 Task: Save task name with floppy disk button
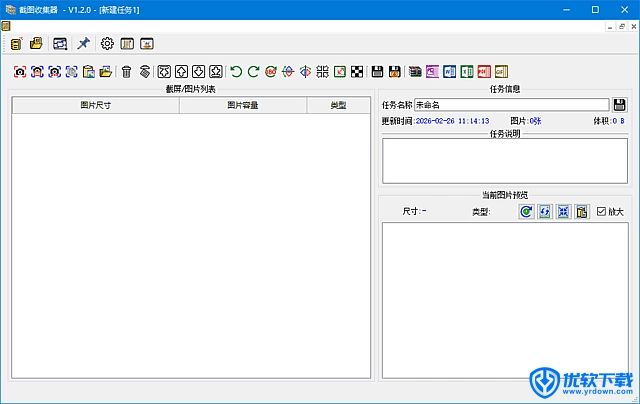(620, 105)
